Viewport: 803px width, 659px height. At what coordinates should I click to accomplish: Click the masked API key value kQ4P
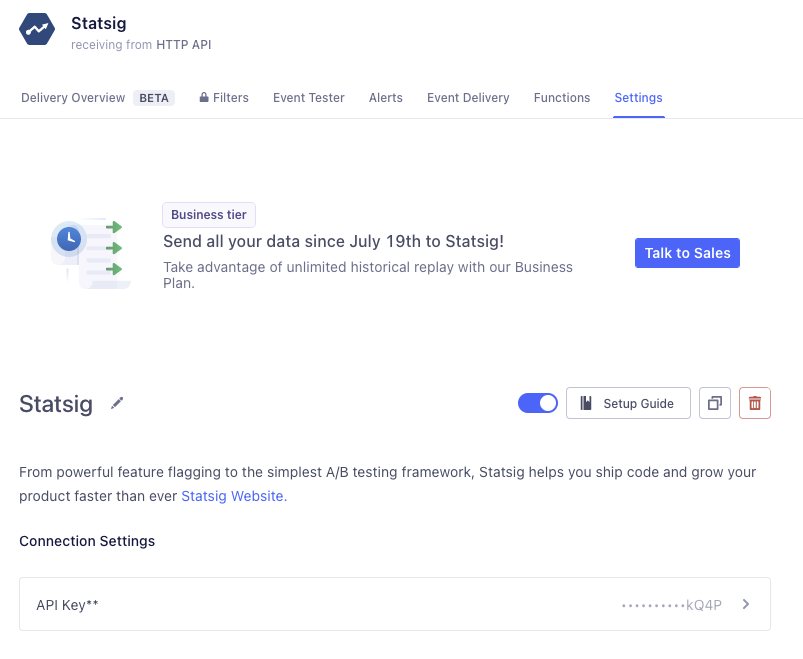click(x=672, y=605)
